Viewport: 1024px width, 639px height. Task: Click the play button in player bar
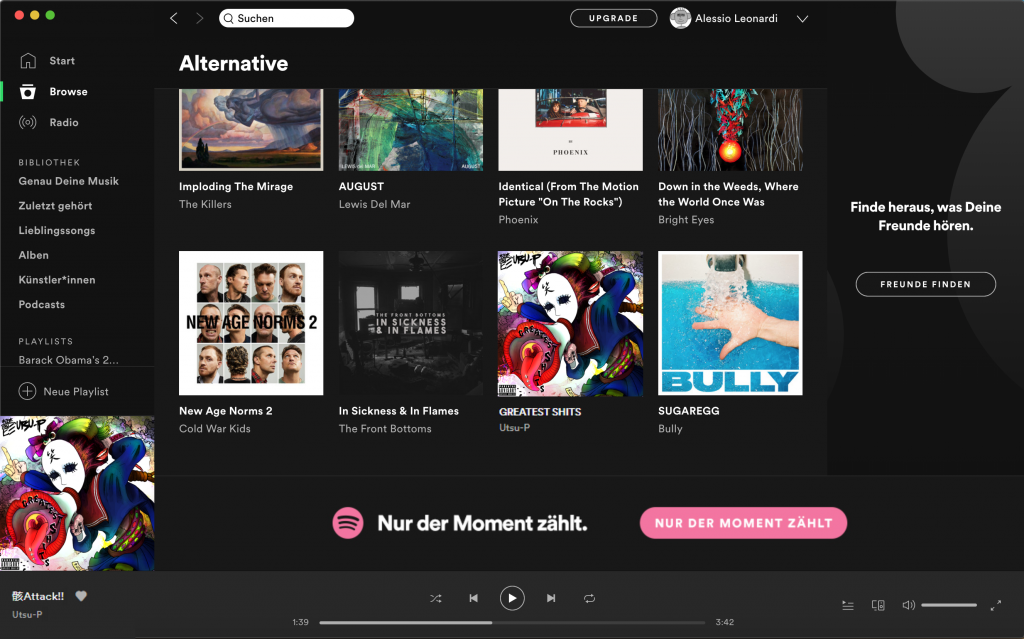512,598
